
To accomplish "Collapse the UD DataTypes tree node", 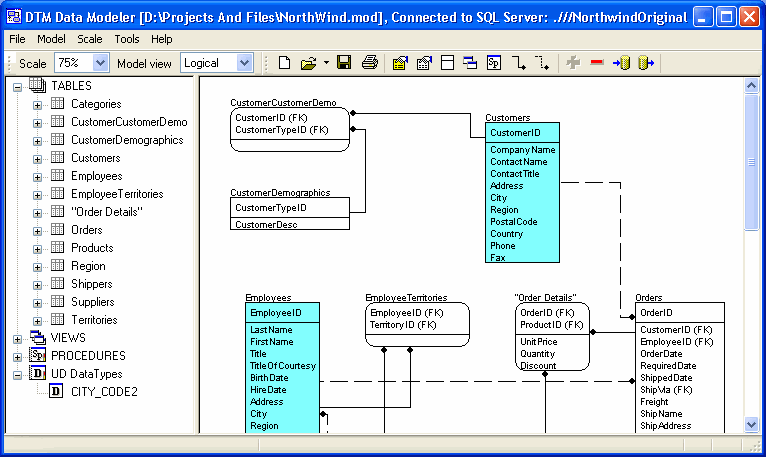I will pyautogui.click(x=18, y=375).
